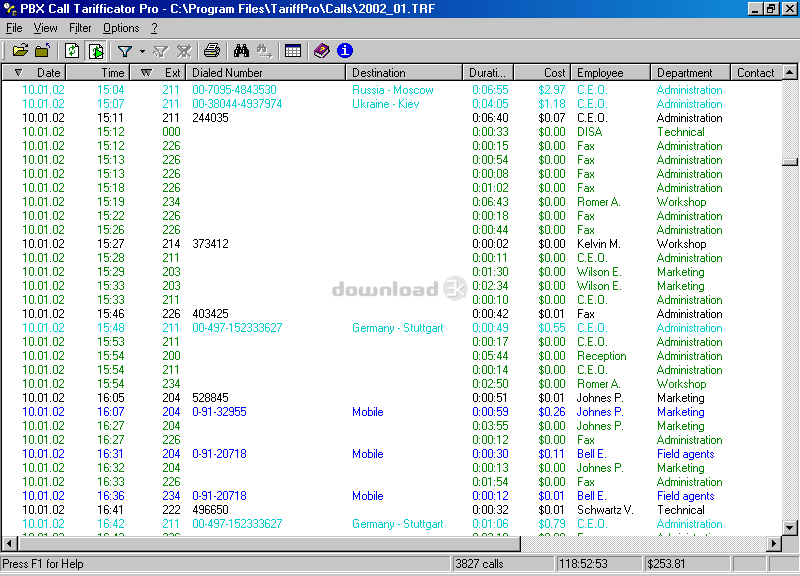800x576 pixels.
Task: Click the crossed-out funnel remove filter icon
Action: 184,51
